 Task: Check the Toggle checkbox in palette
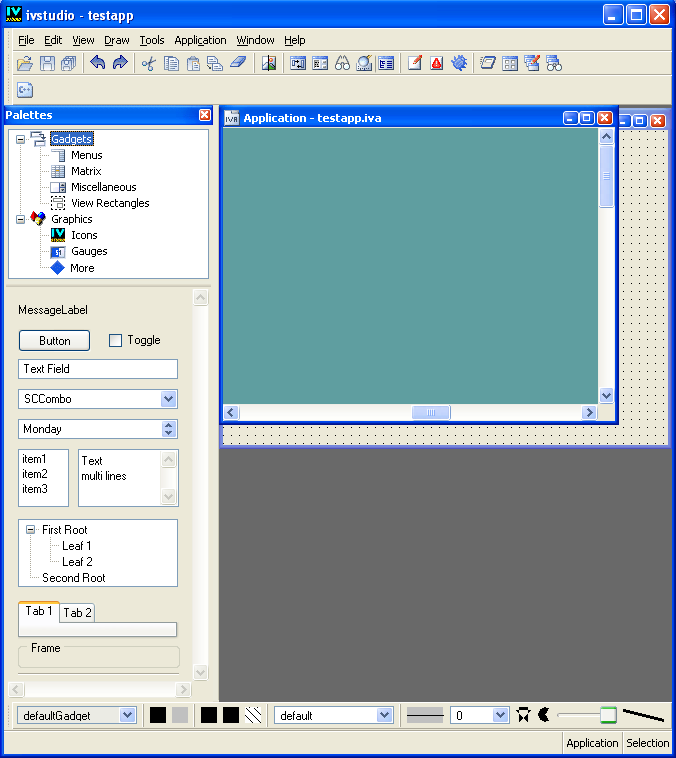[115, 340]
